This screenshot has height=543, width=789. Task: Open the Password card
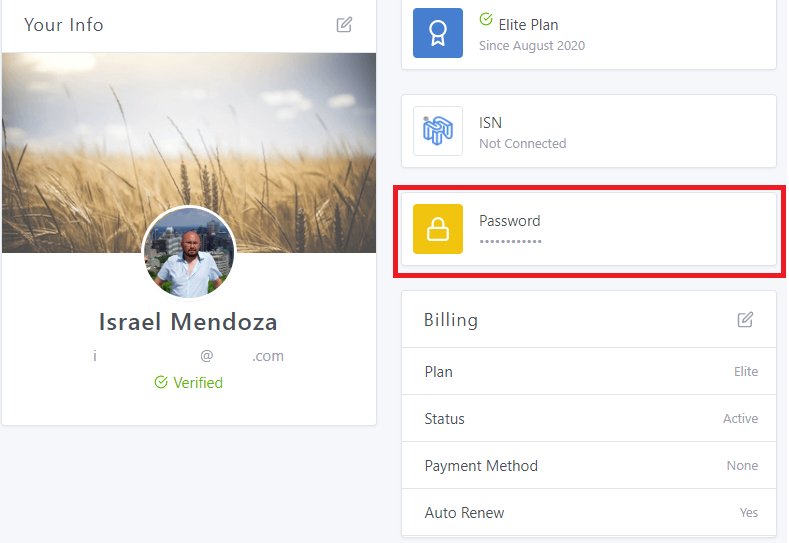620,229
